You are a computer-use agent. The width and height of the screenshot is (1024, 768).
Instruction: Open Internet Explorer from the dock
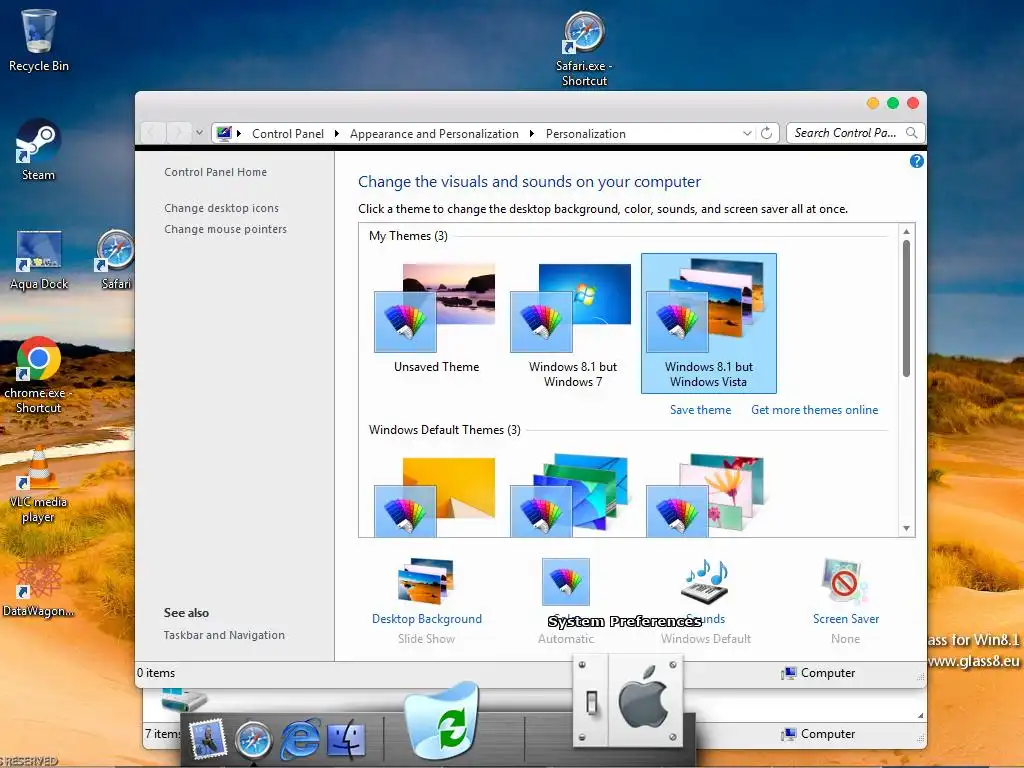click(300, 740)
